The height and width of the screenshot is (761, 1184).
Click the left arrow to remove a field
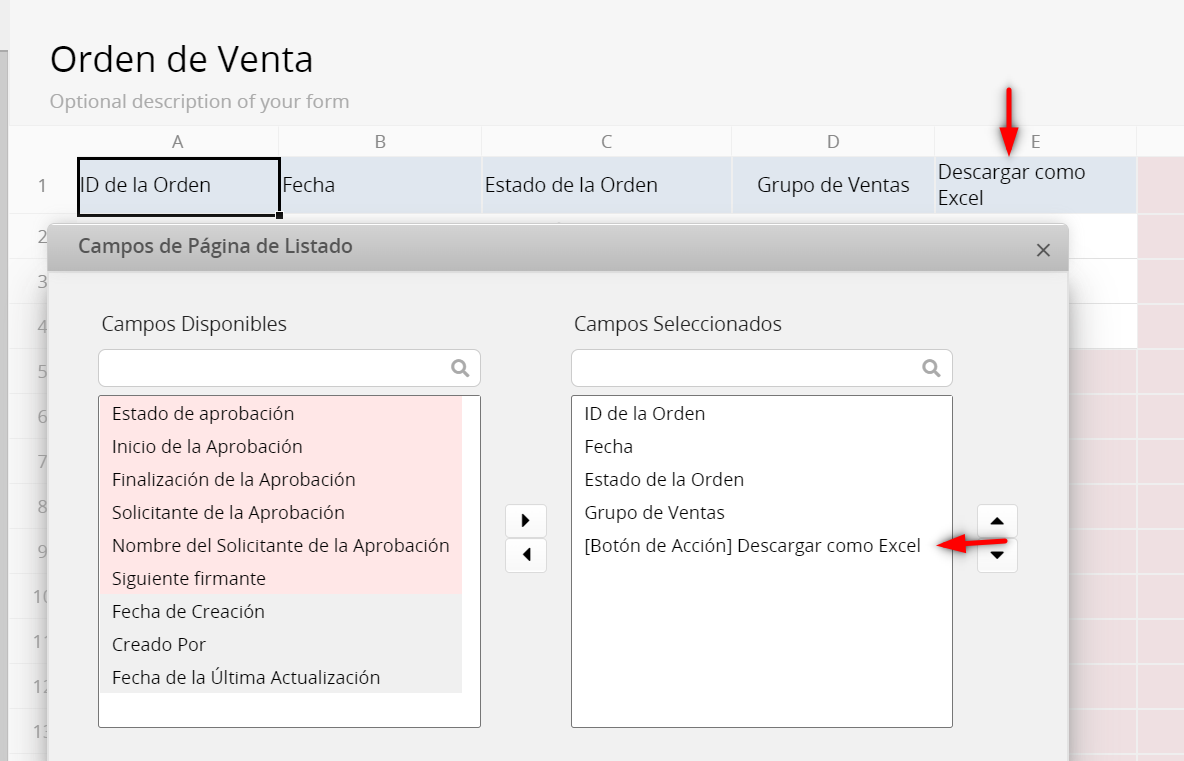pos(525,555)
